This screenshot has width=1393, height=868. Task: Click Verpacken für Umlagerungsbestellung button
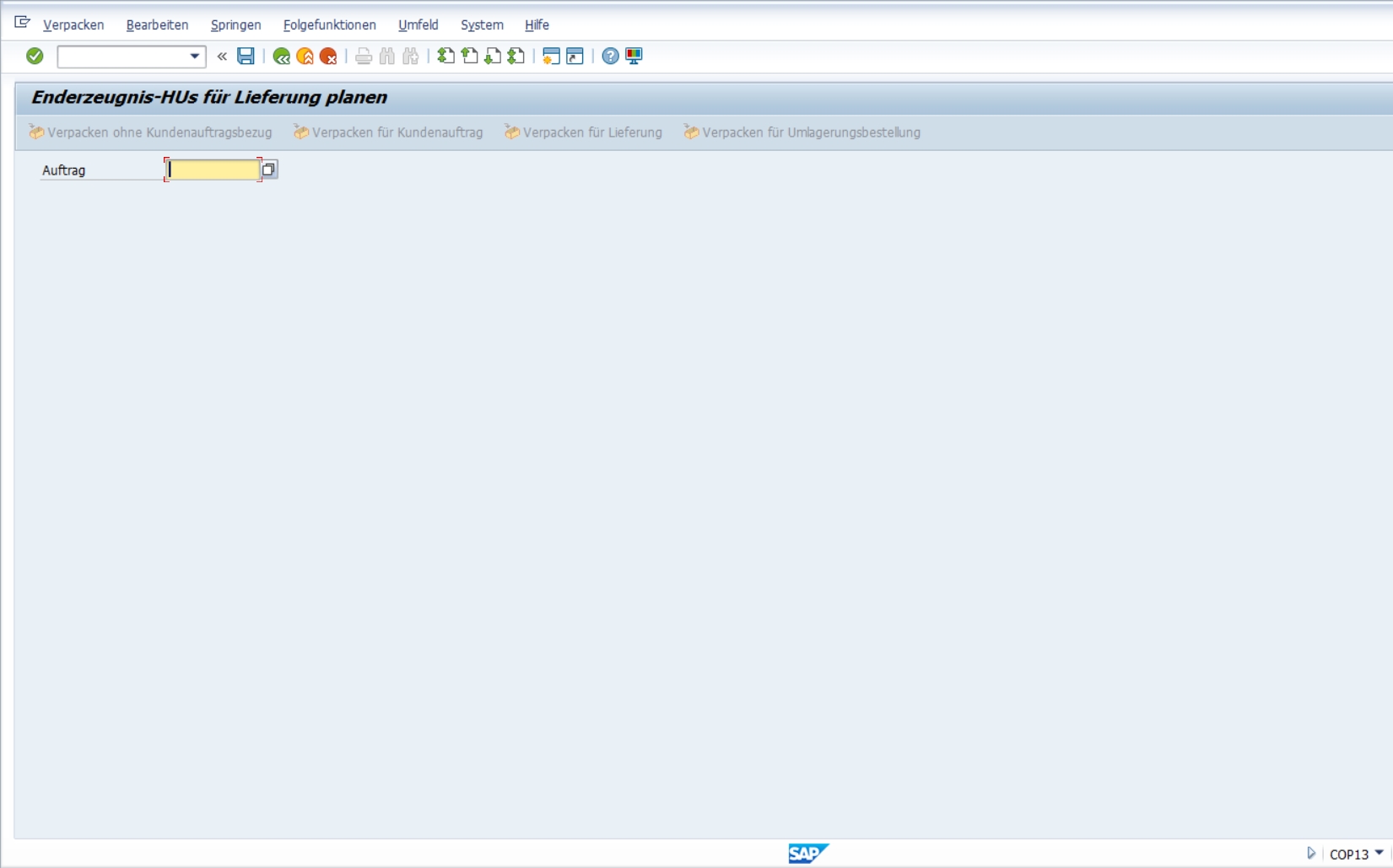pyautogui.click(x=802, y=132)
